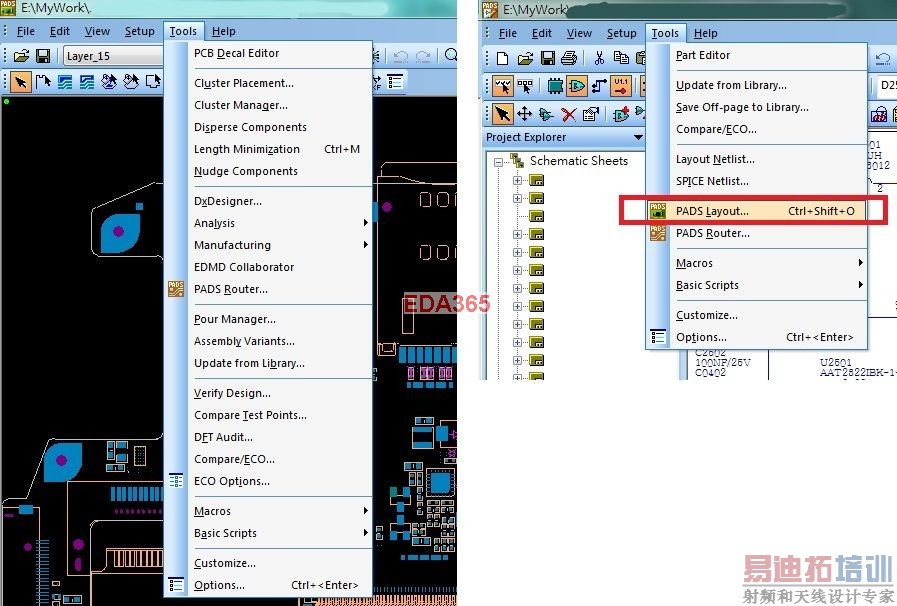This screenshot has width=897, height=606.
Task: Click the properties list icon in layout toolbar
Action: point(395,82)
